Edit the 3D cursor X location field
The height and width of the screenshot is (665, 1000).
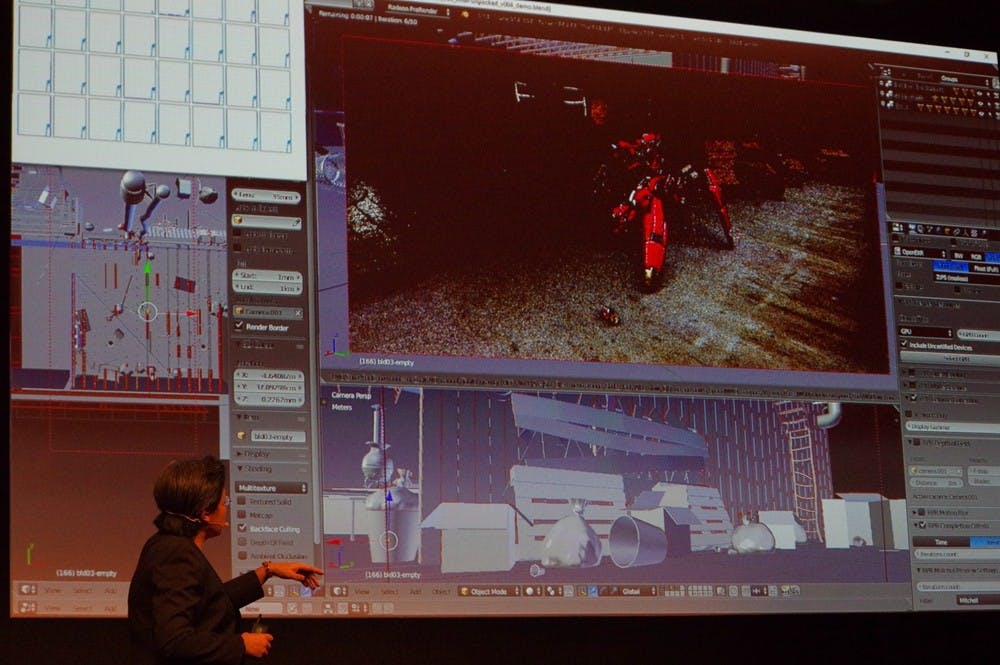pos(268,376)
